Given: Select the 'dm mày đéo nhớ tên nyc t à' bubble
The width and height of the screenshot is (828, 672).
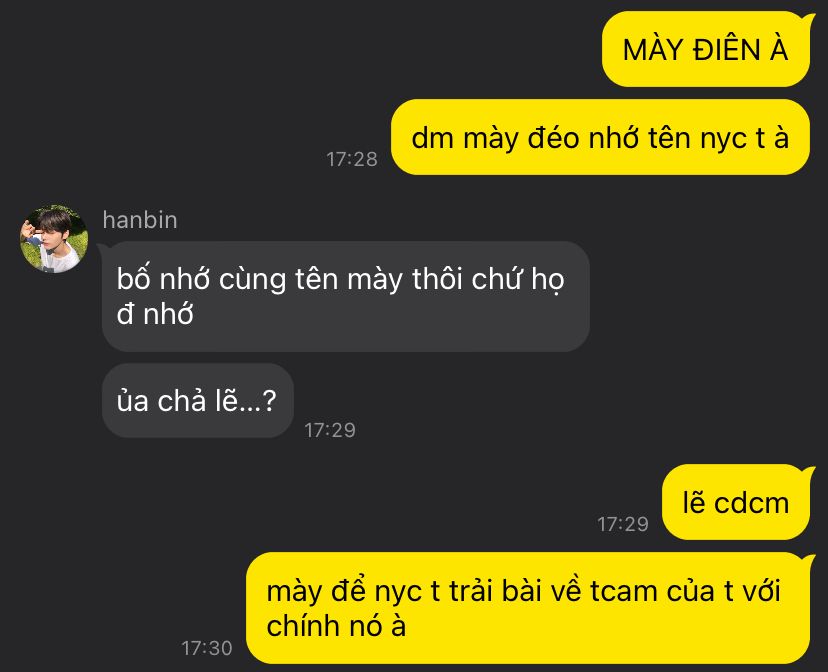Looking at the screenshot, I should point(600,137).
